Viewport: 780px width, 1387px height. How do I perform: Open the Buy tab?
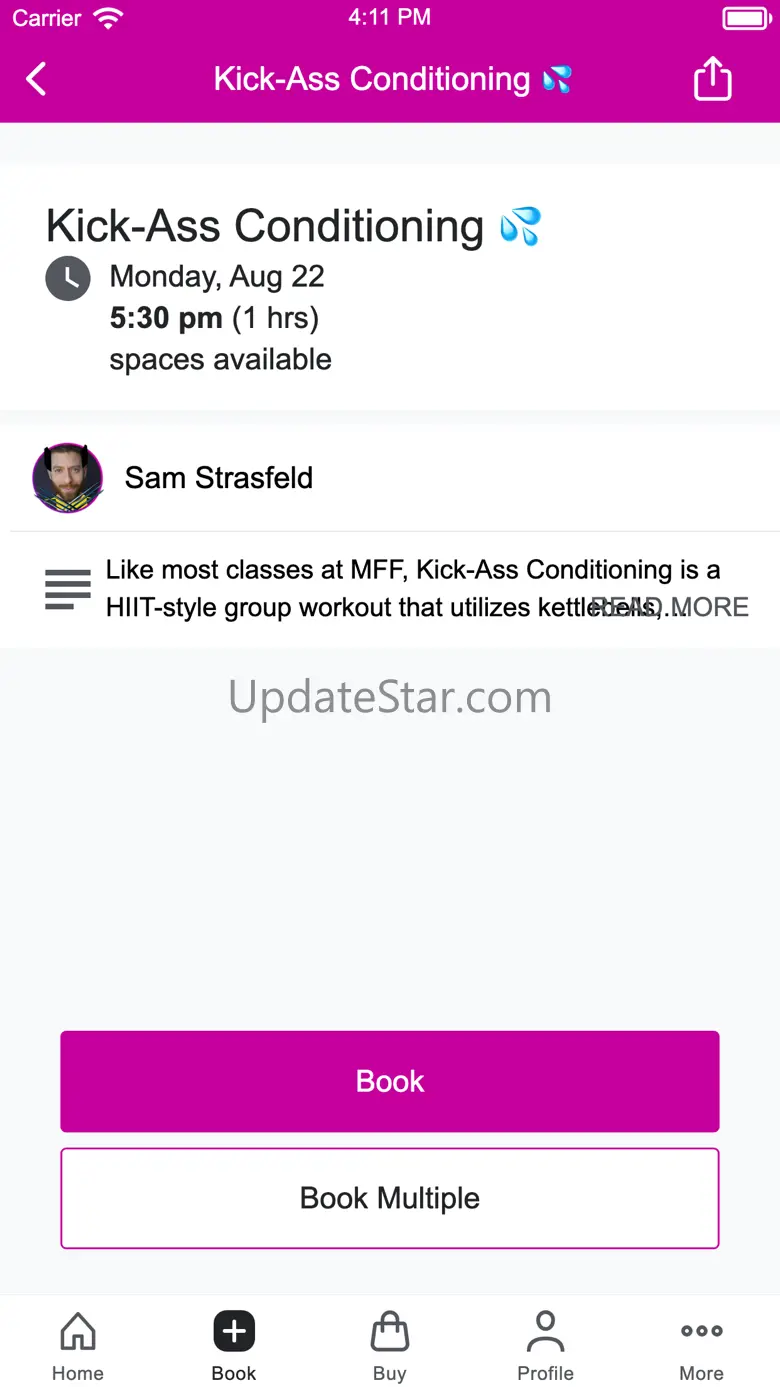pos(390,1346)
